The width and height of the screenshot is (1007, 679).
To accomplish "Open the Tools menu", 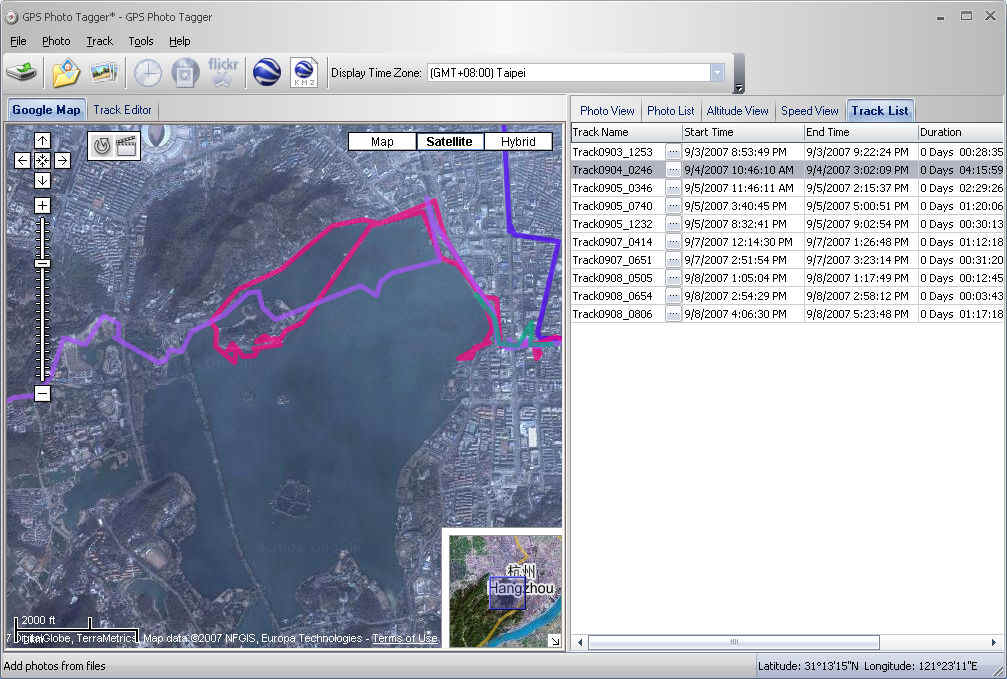I will (141, 41).
